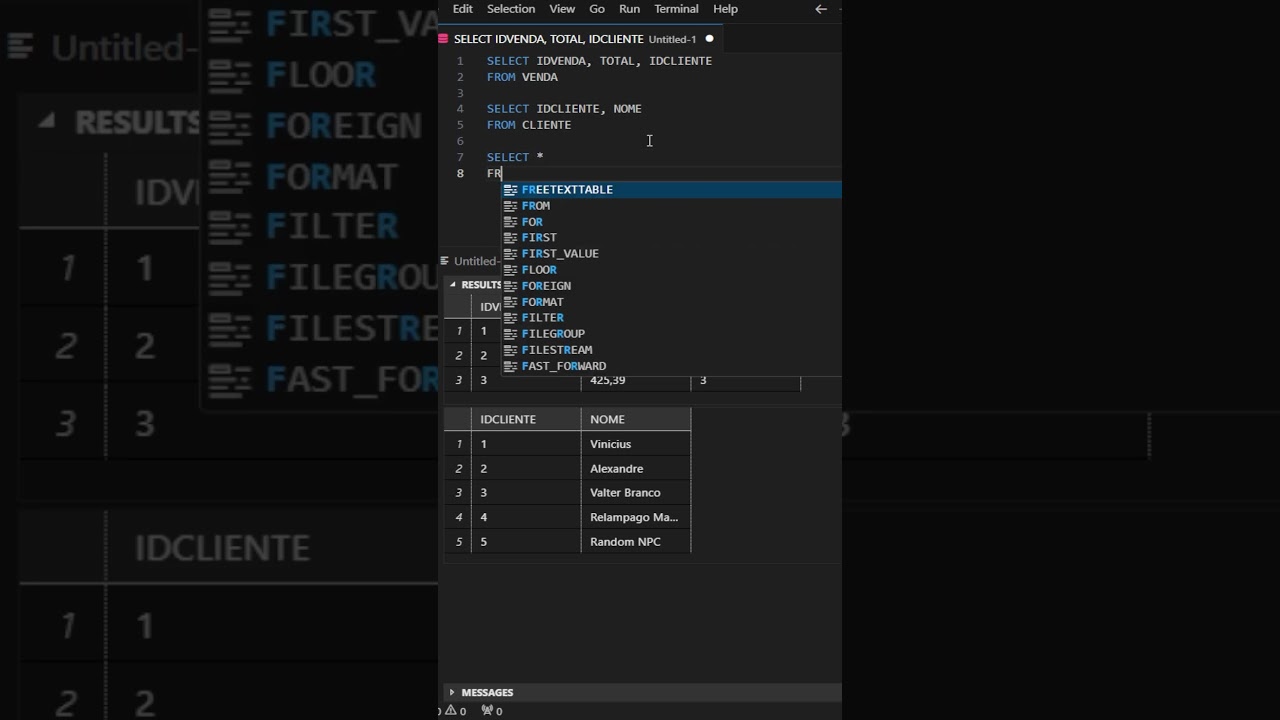The width and height of the screenshot is (1280, 720).
Task: Click line number 6 in gutter
Action: (x=460, y=141)
